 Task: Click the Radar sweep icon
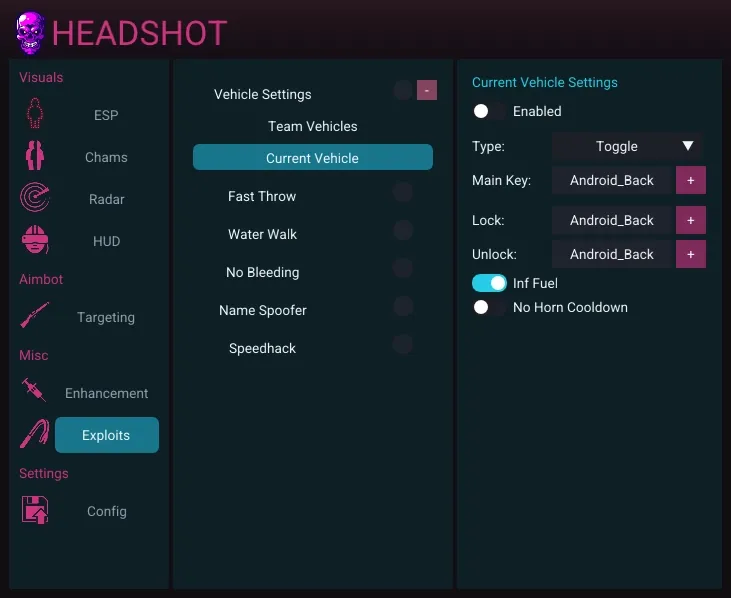(x=35, y=199)
